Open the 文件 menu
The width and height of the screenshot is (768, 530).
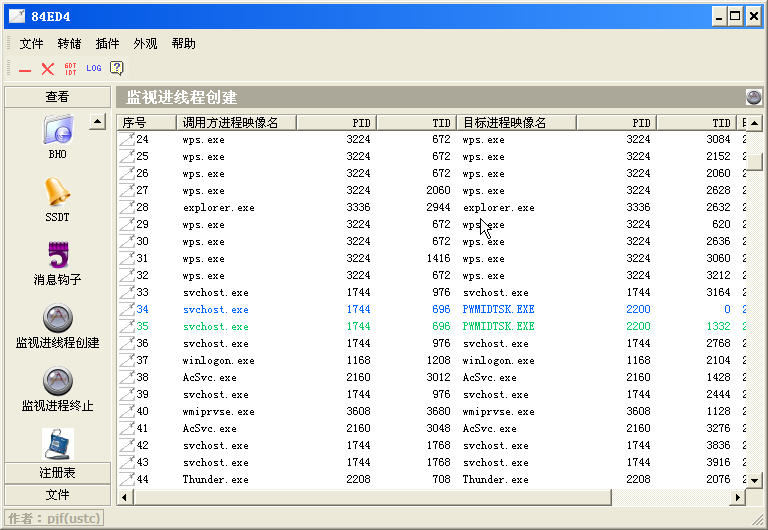(x=31, y=44)
